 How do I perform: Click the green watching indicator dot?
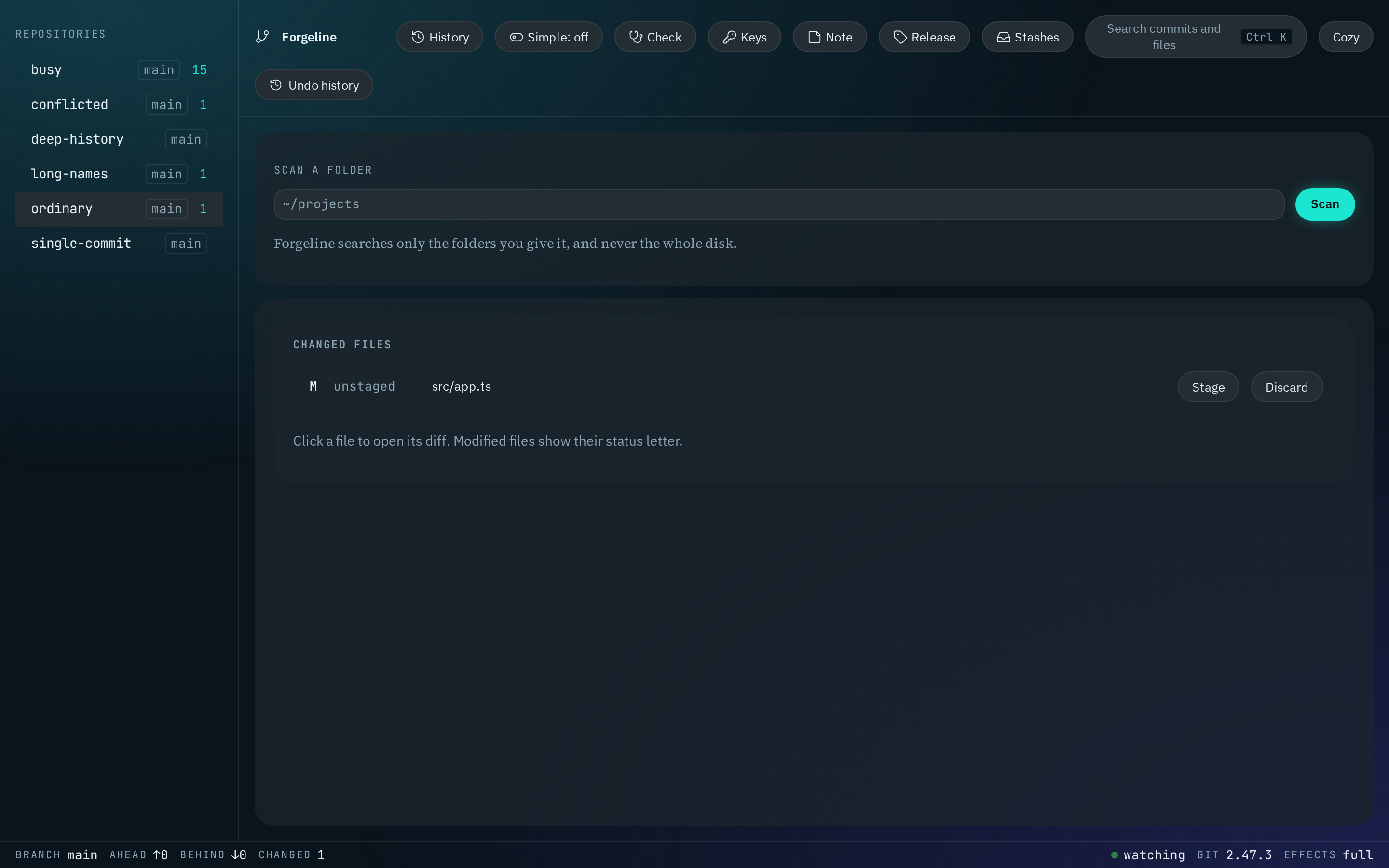tap(1114, 855)
